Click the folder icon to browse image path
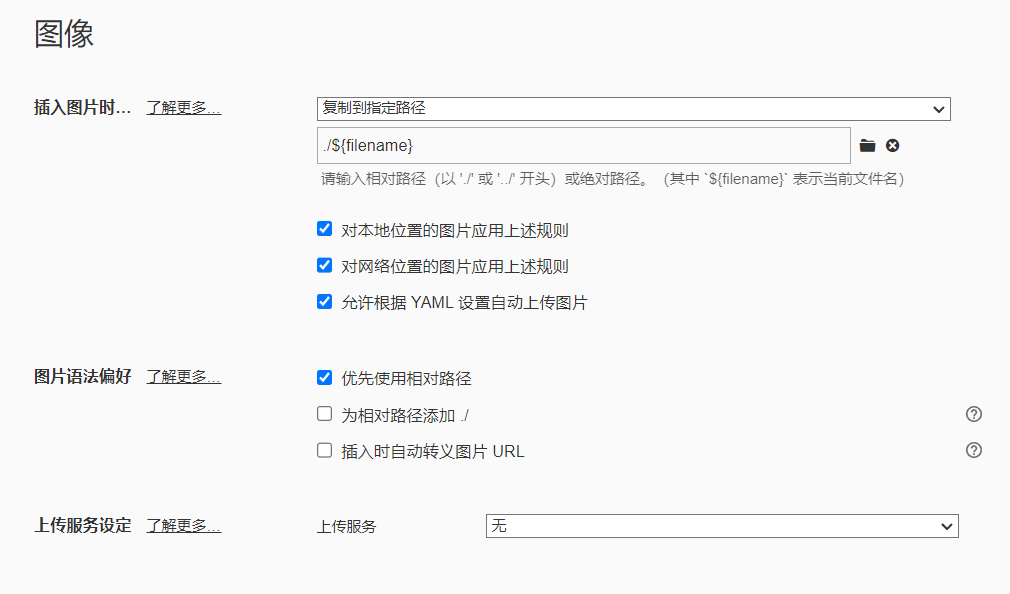 [867, 146]
